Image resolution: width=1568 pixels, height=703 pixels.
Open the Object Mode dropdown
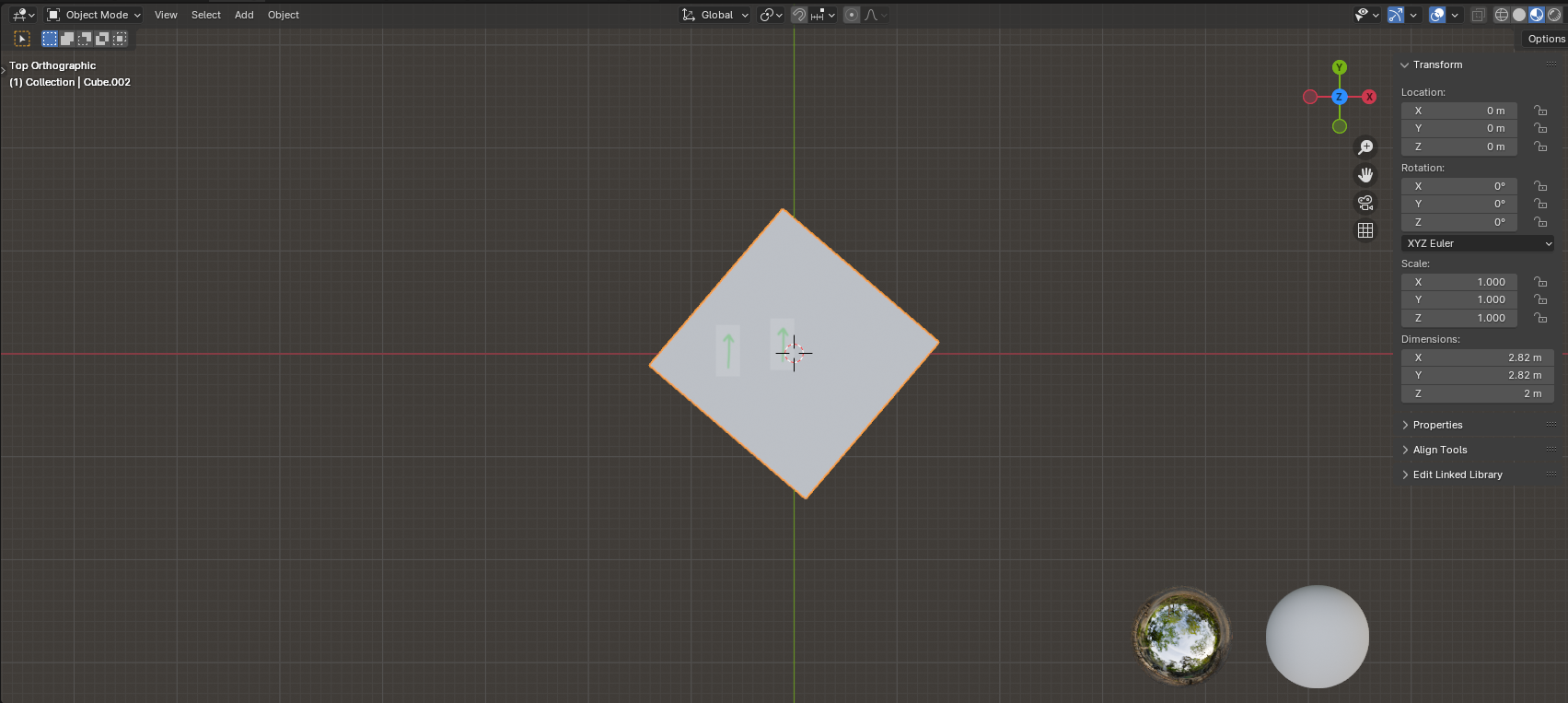tap(94, 15)
